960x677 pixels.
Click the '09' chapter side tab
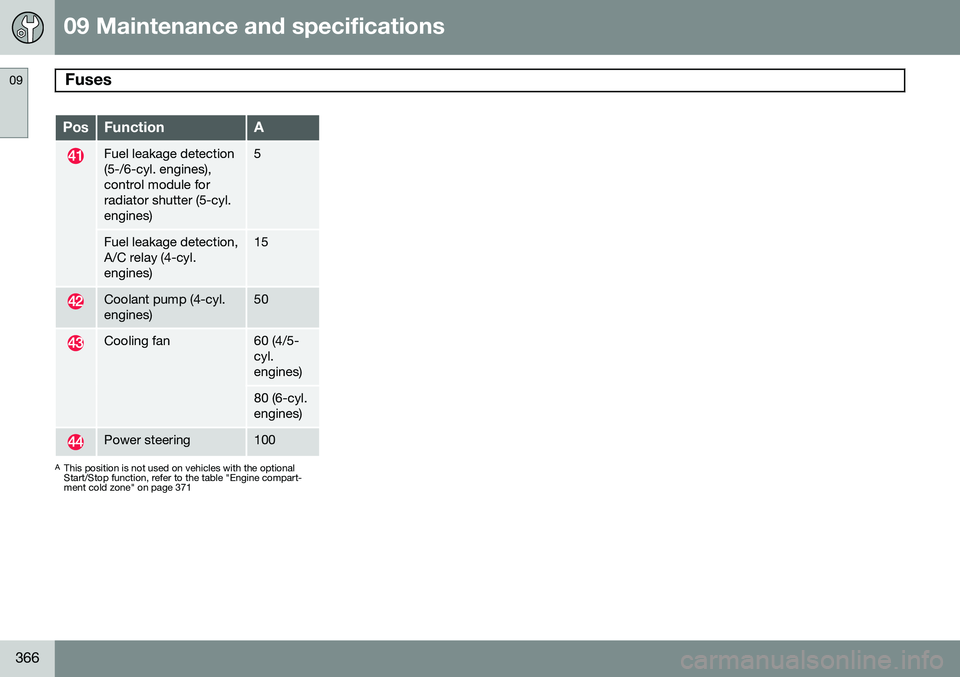coord(14,103)
